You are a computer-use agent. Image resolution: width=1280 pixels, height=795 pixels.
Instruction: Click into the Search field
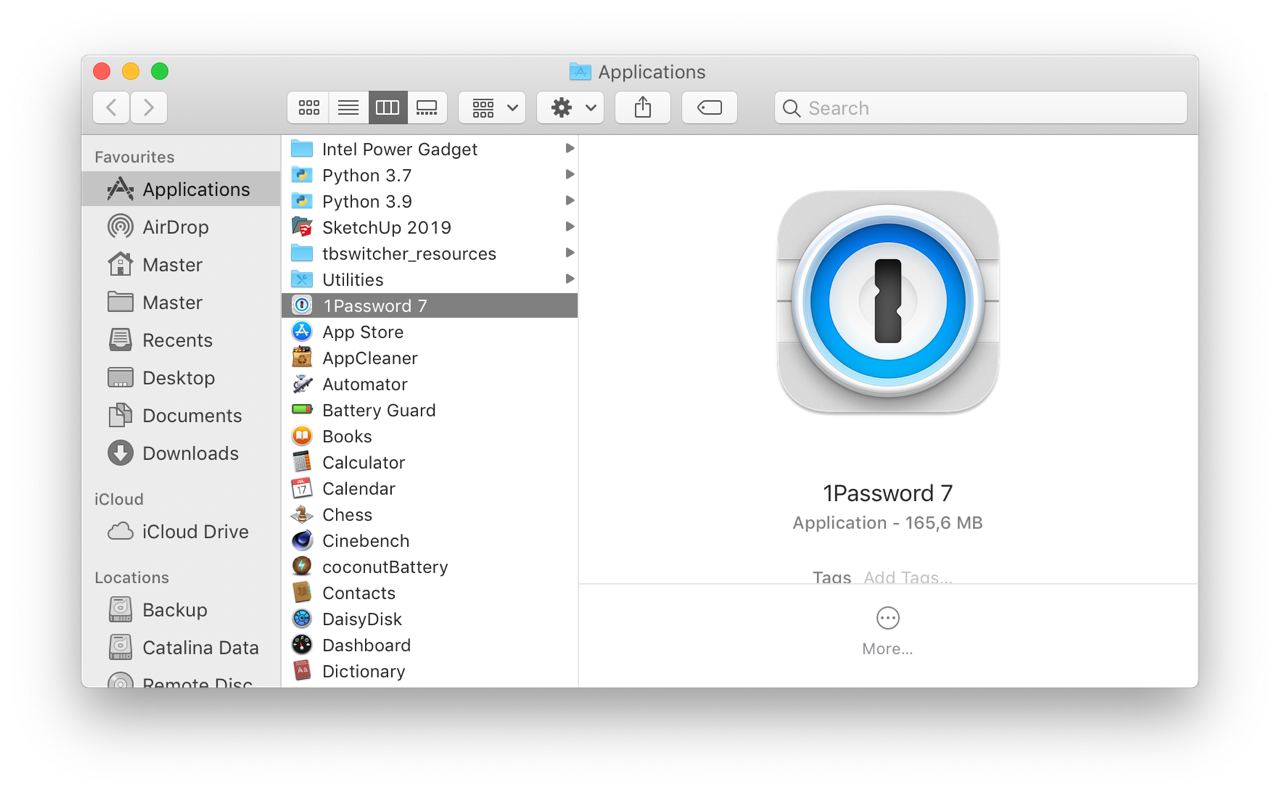click(980, 108)
